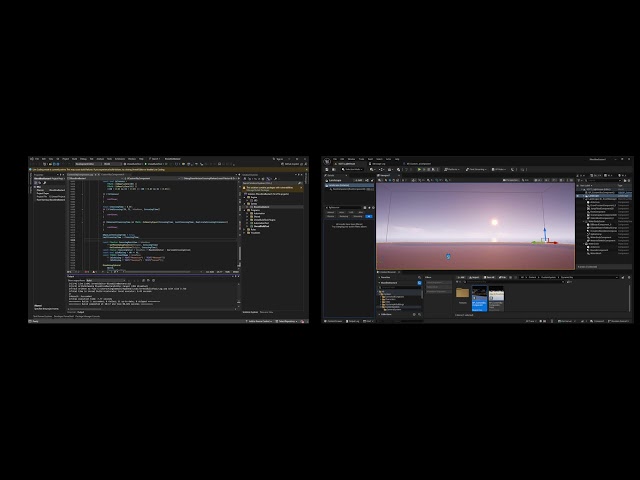Open Visual Studio Git menu
The width and height of the screenshot is (640, 480).
tap(58, 159)
